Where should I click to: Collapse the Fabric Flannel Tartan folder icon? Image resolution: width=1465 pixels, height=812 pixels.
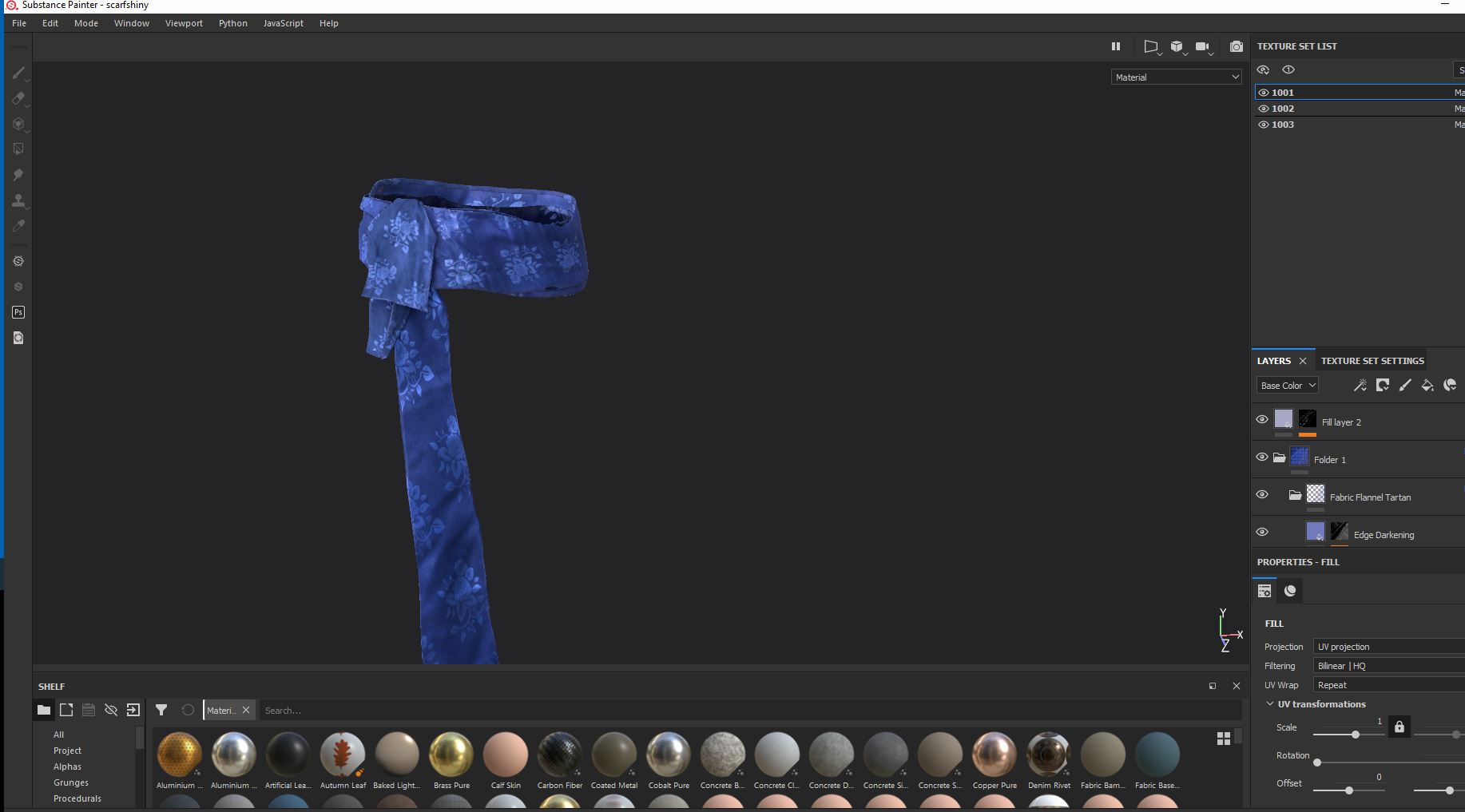(1295, 495)
